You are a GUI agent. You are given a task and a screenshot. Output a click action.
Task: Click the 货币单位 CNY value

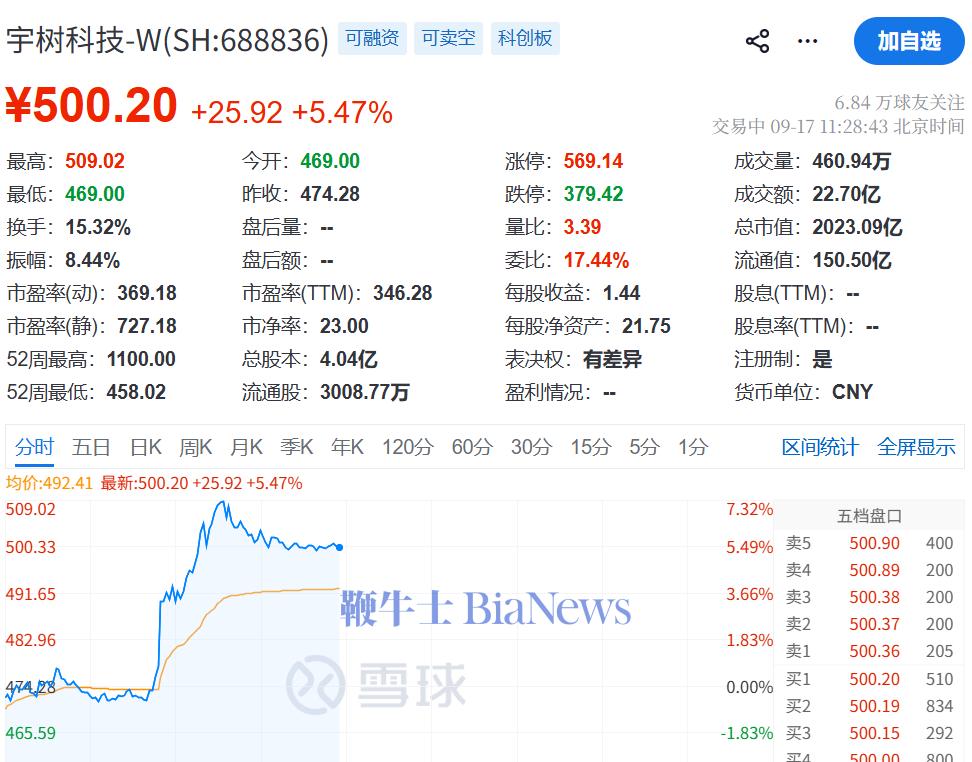point(852,392)
